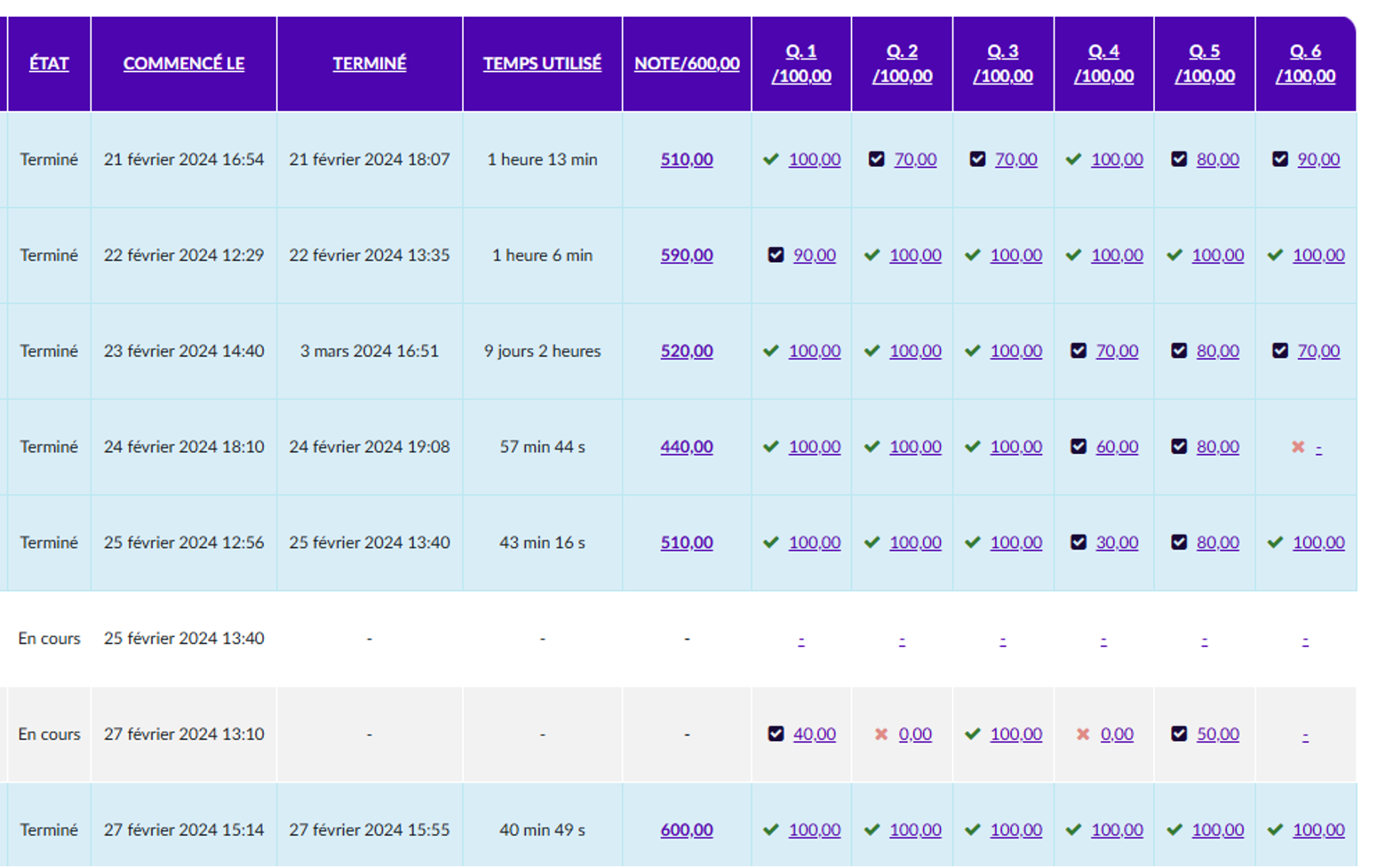
Task: Open the 440,00 total grade link
Action: 687,447
